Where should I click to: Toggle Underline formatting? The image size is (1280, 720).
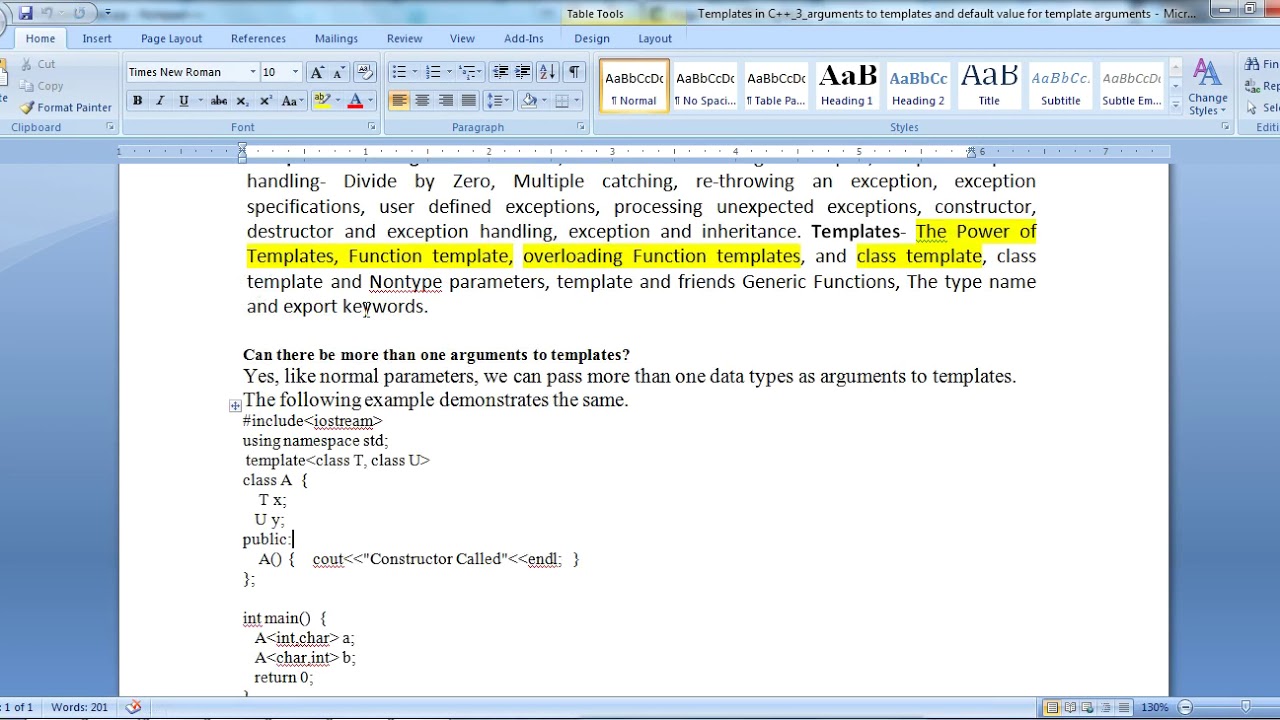[183, 101]
